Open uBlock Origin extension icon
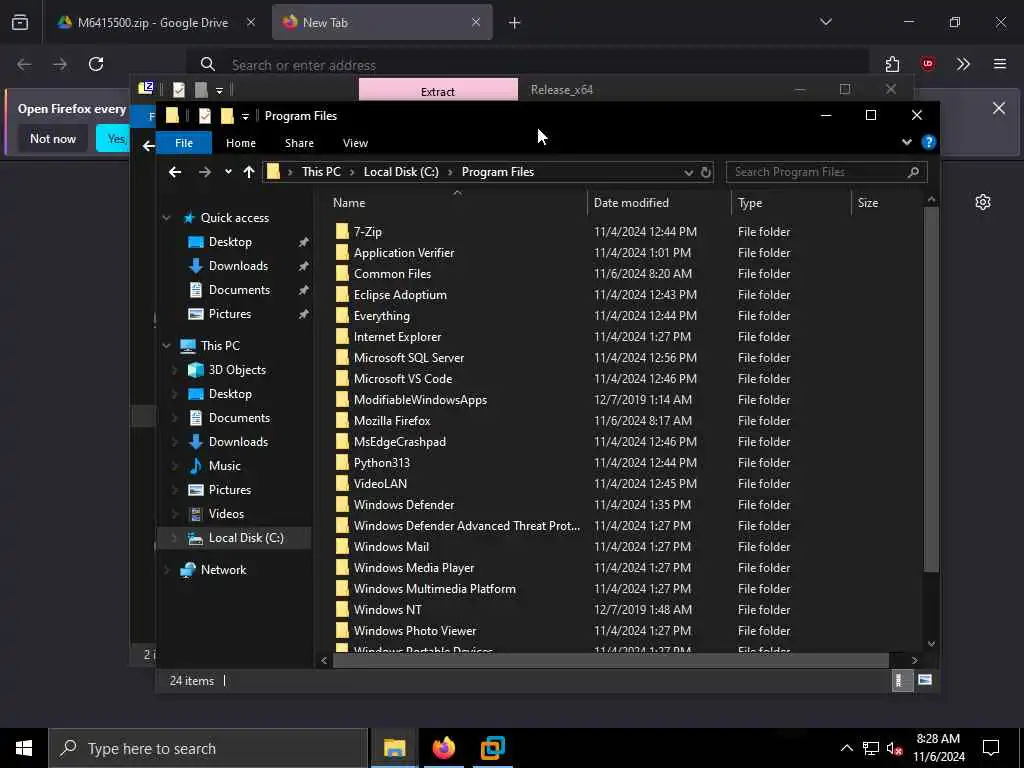 [927, 64]
